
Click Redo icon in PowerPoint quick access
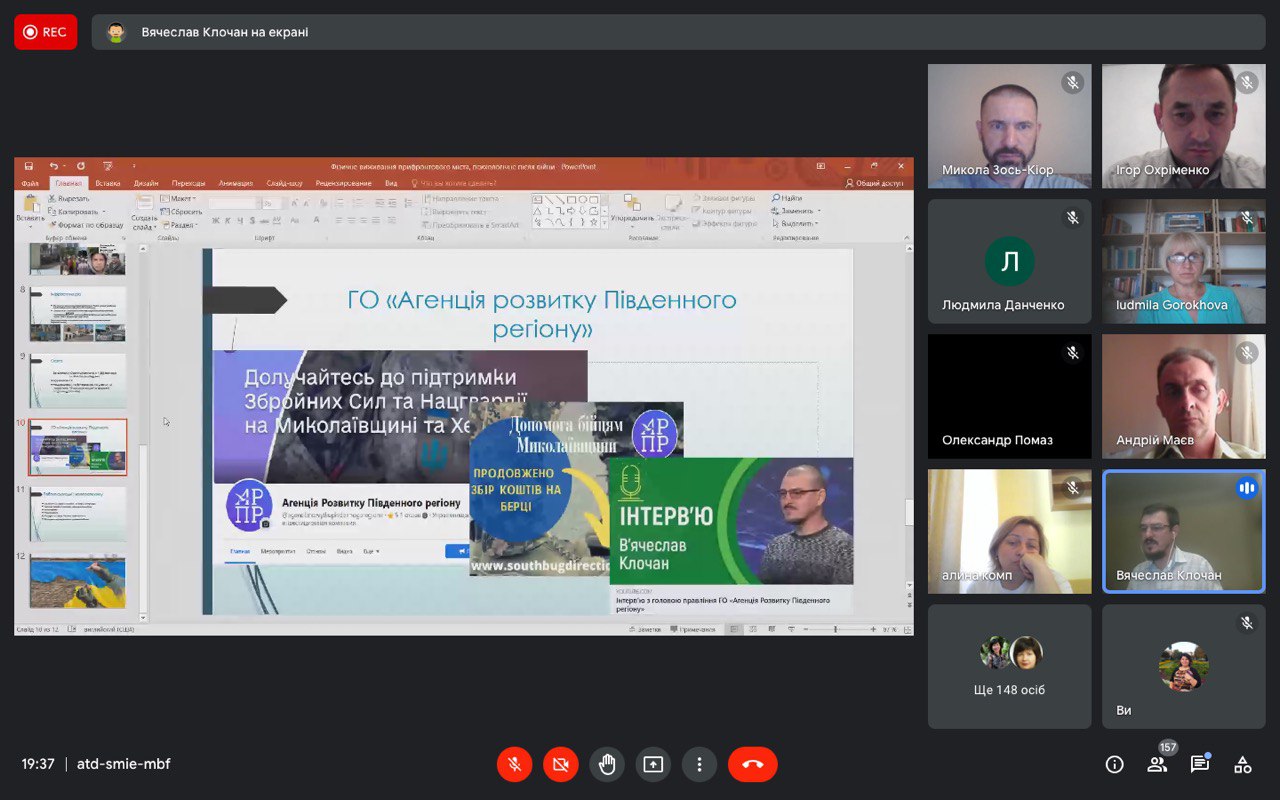tap(81, 166)
